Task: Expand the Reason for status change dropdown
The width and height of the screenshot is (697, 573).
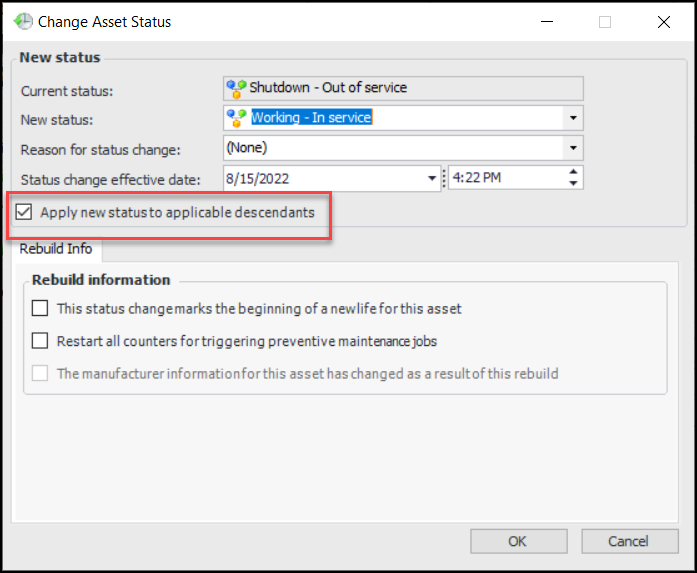Action: click(x=573, y=148)
